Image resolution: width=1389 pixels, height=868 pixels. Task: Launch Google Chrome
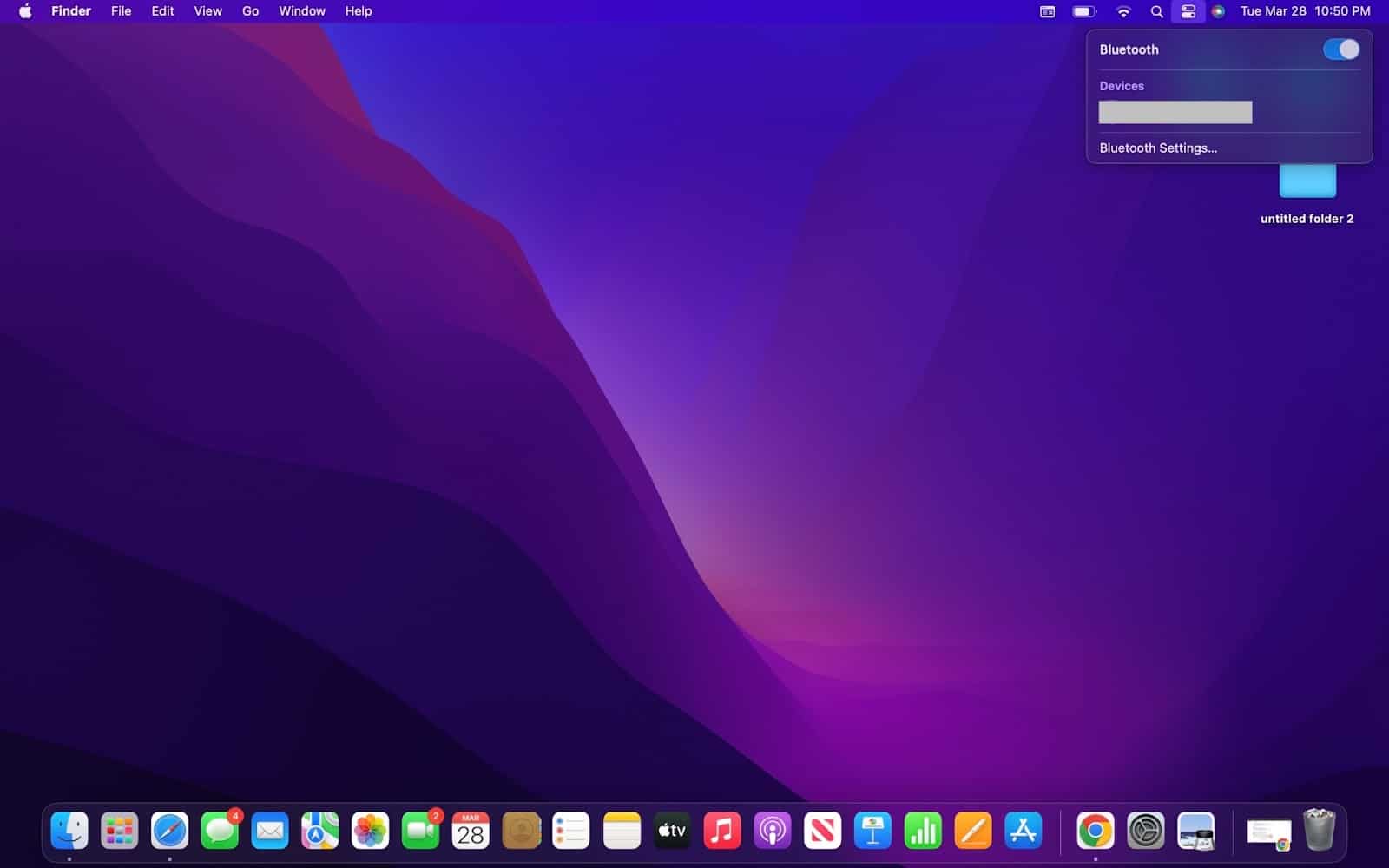(x=1095, y=831)
